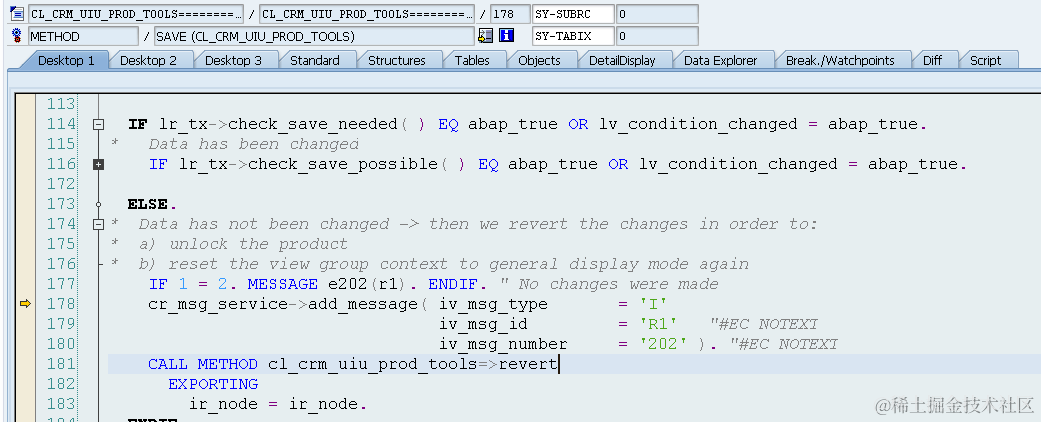Viewport: 1041px width, 422px height.
Task: Collapse the IF block at line 114
Action: click(x=99, y=124)
